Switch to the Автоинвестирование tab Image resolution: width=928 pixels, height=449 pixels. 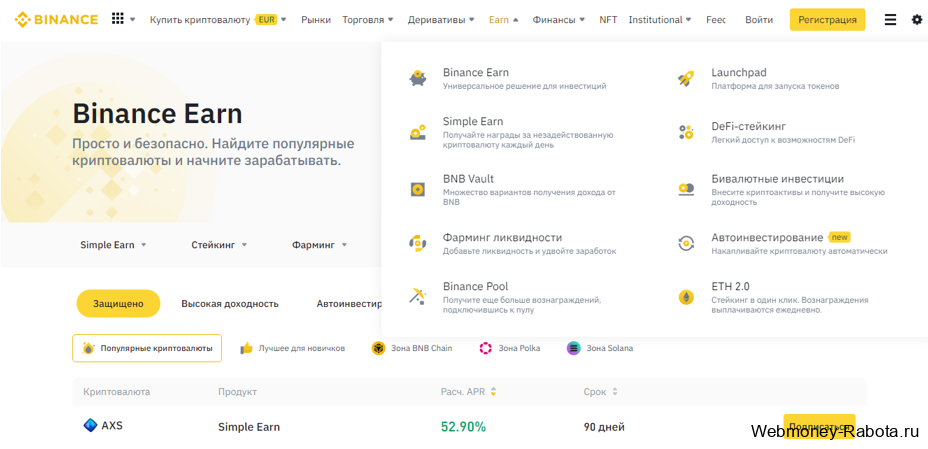pos(349,303)
